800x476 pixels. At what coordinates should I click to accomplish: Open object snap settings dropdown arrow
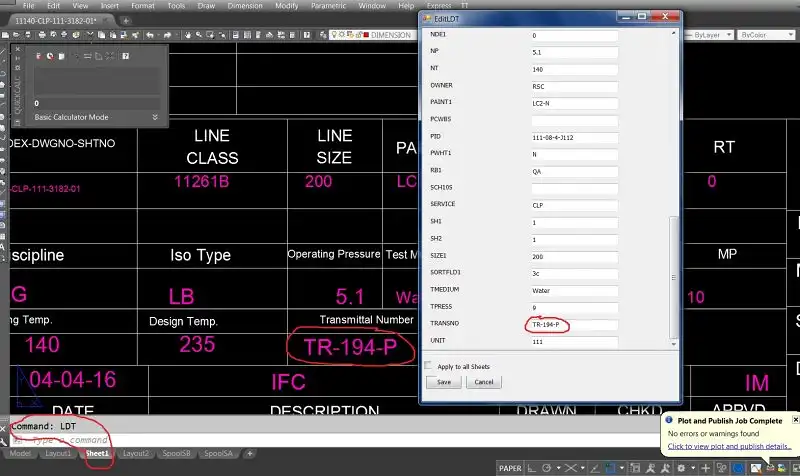click(622, 468)
